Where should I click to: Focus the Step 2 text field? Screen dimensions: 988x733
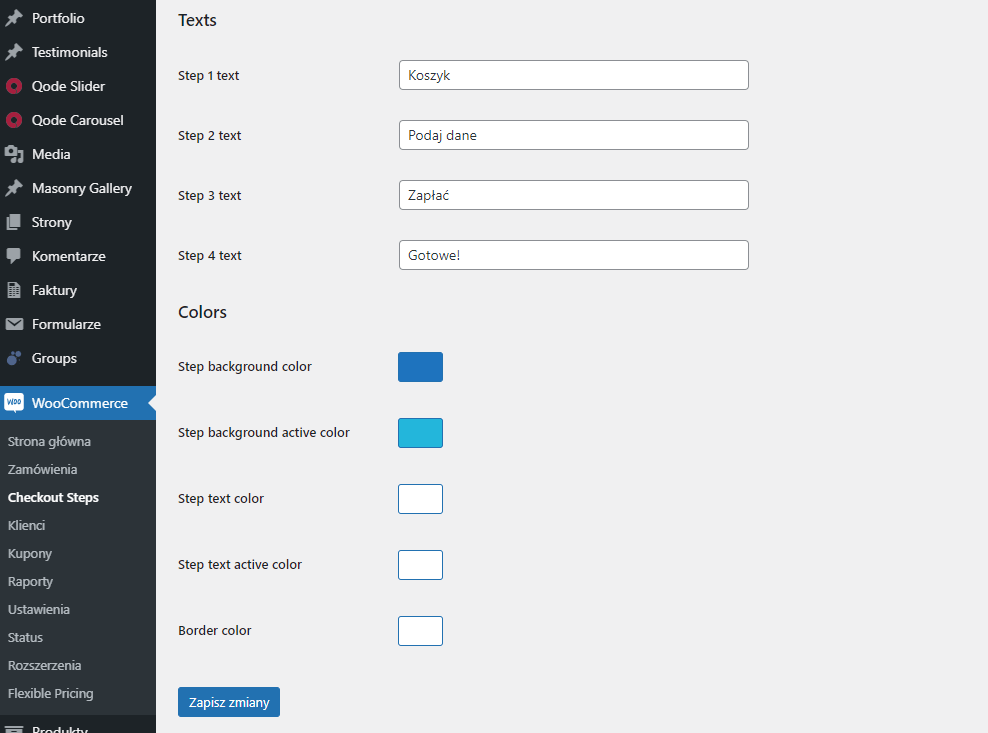(x=573, y=135)
